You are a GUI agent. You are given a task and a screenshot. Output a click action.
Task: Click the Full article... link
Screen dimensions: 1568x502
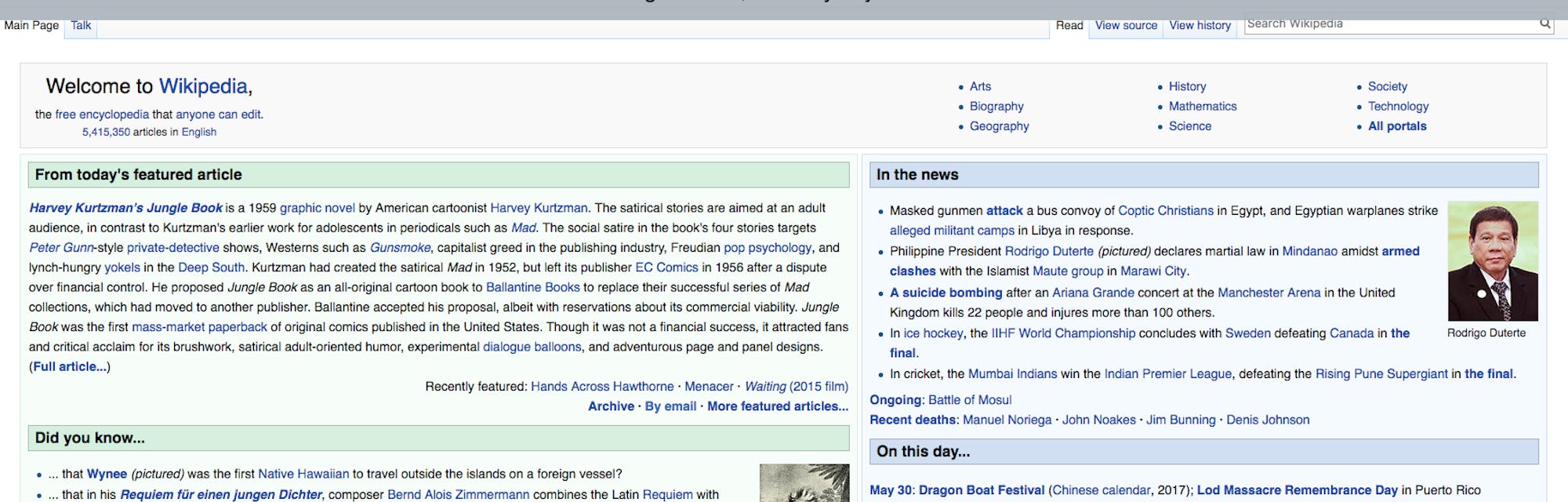70,367
